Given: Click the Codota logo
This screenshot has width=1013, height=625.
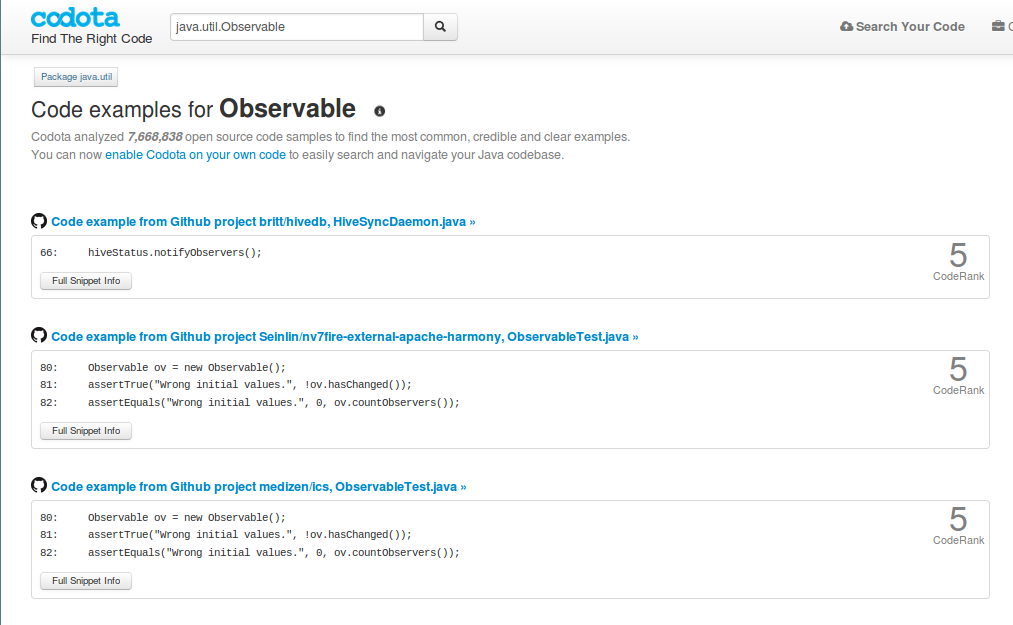Looking at the screenshot, I should pos(75,18).
